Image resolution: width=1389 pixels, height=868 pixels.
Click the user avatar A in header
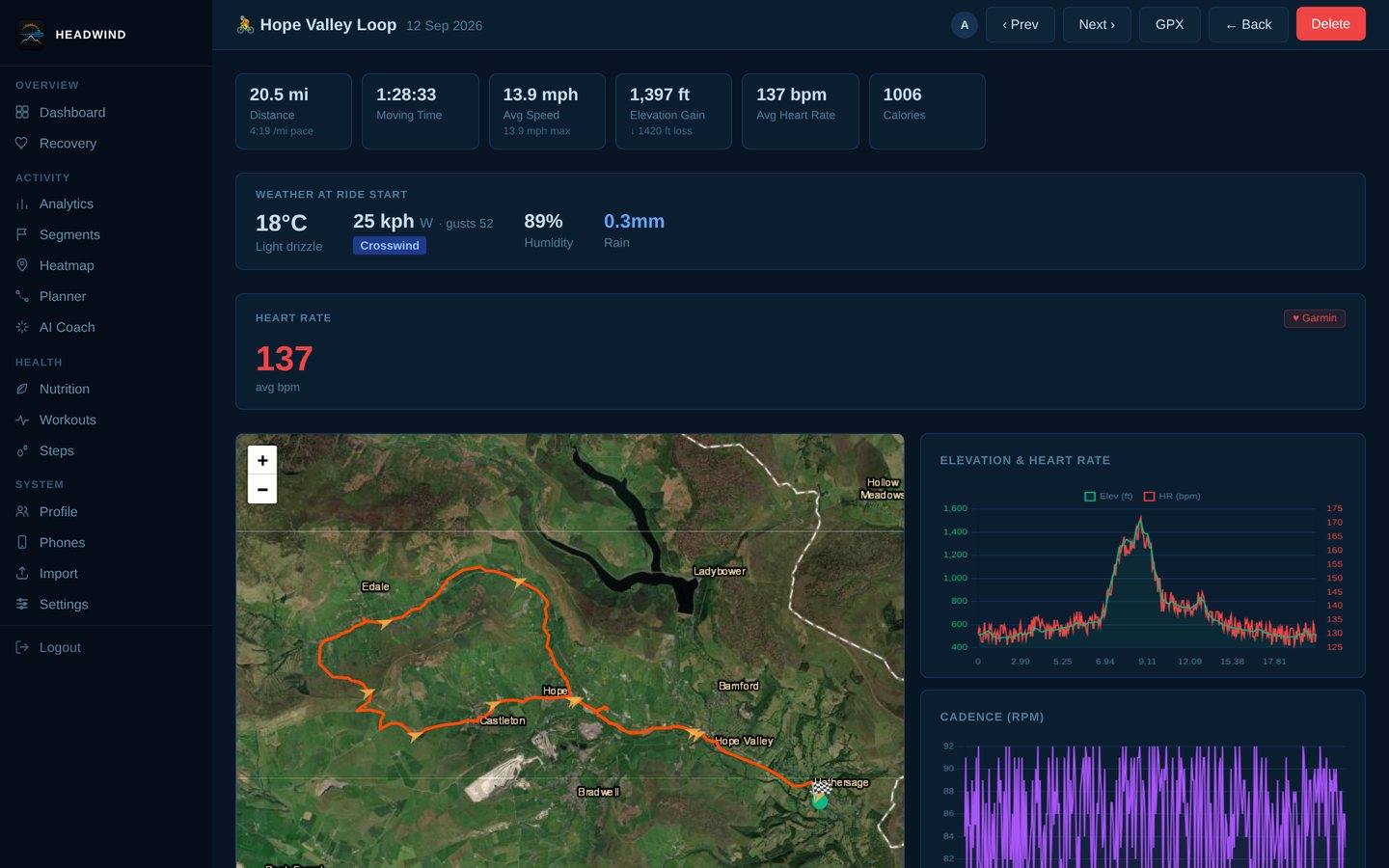[965, 25]
